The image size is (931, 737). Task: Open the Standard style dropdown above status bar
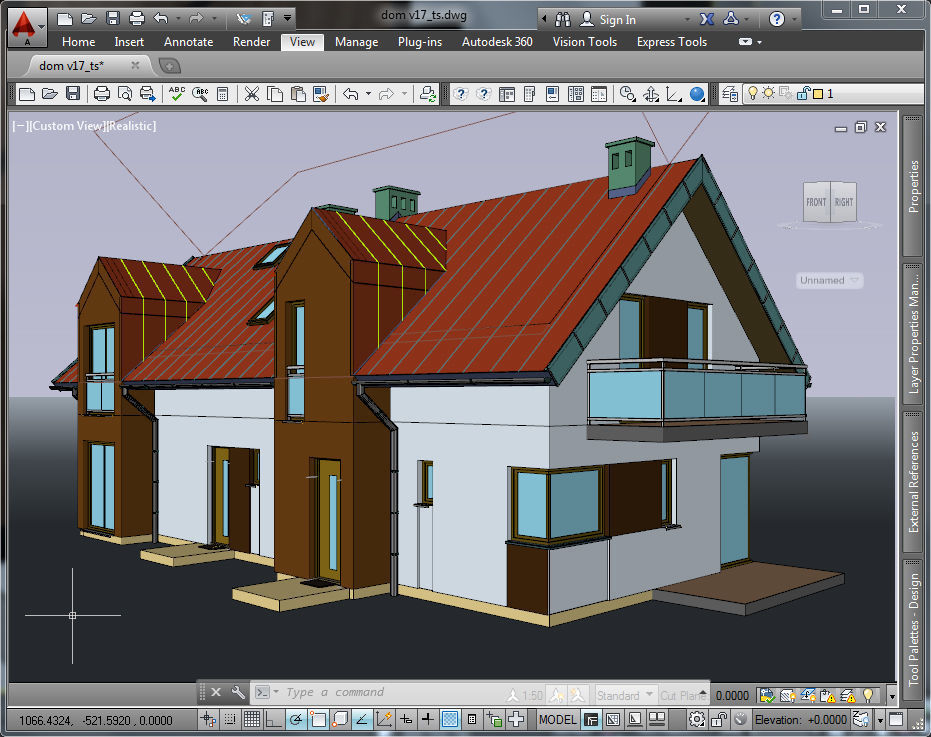(x=625, y=693)
